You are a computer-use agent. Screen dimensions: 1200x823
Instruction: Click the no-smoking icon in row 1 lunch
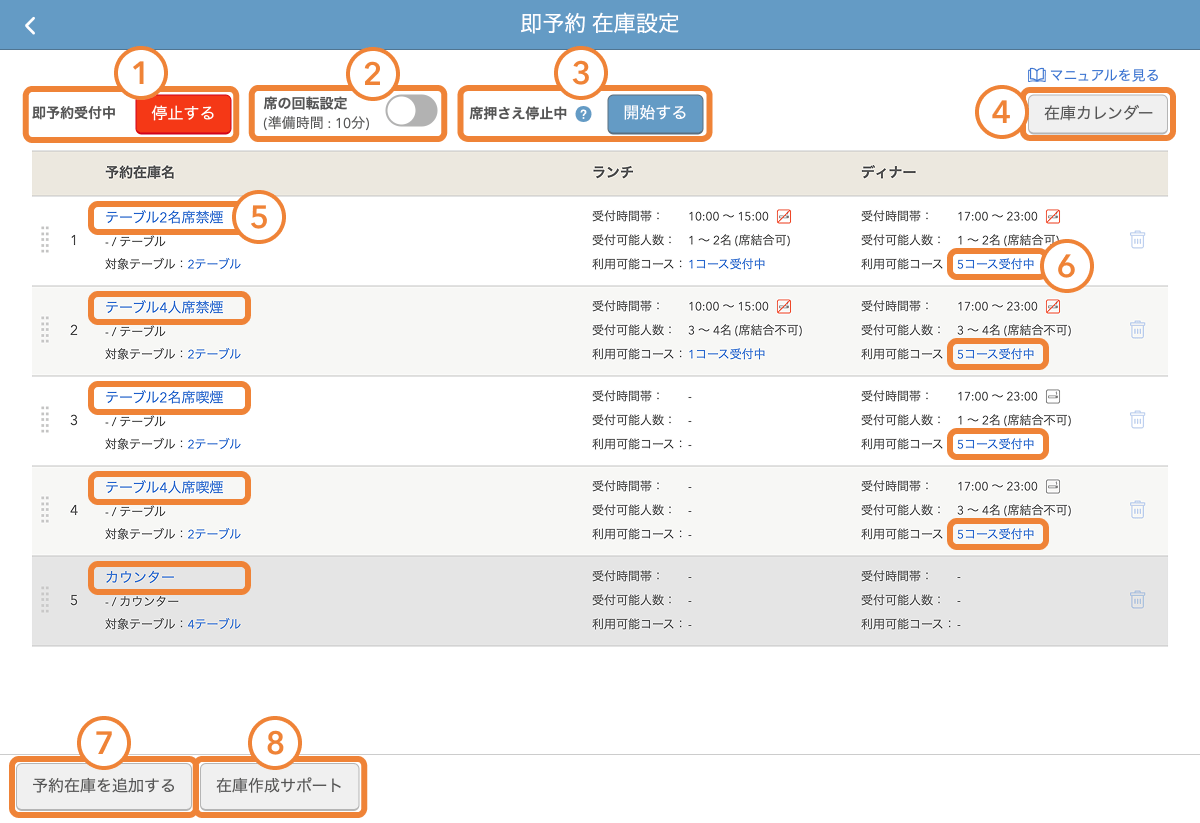pyautogui.click(x=784, y=216)
